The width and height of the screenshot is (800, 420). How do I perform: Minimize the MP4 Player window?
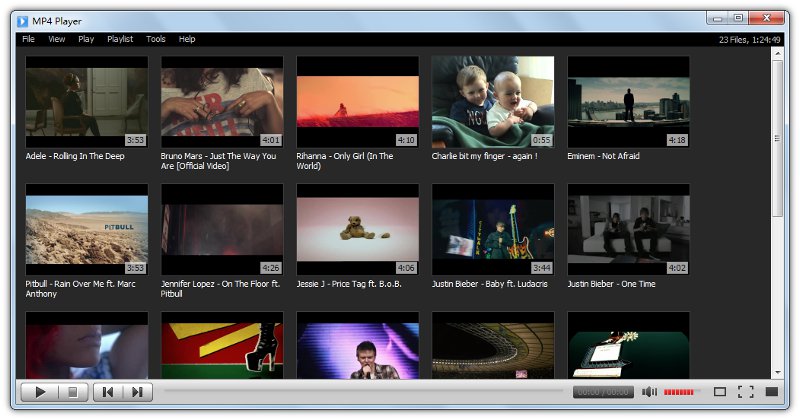[x=718, y=18]
